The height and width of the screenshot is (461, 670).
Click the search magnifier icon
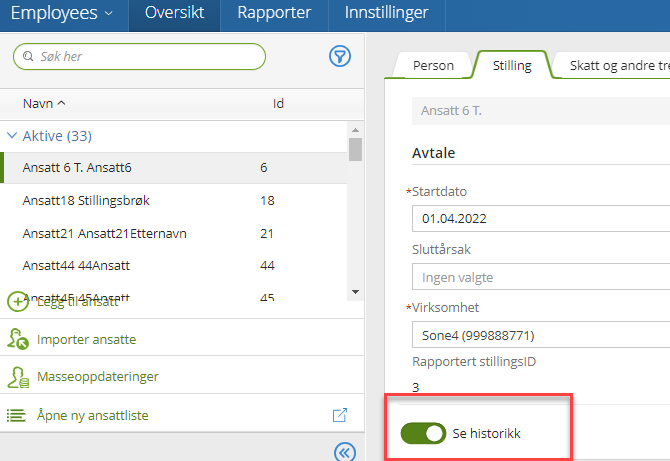[28, 56]
